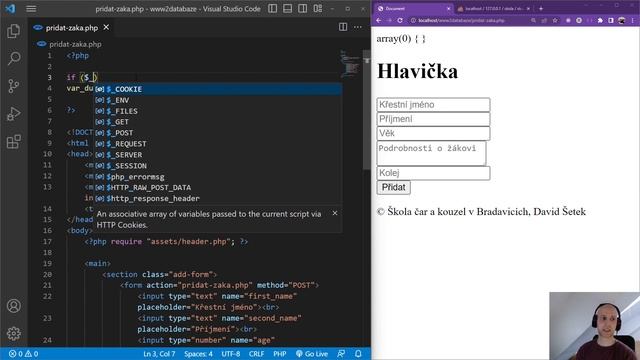This screenshot has height=360, width=640.
Task: Click the errors and warnings status item
Action: [23, 354]
